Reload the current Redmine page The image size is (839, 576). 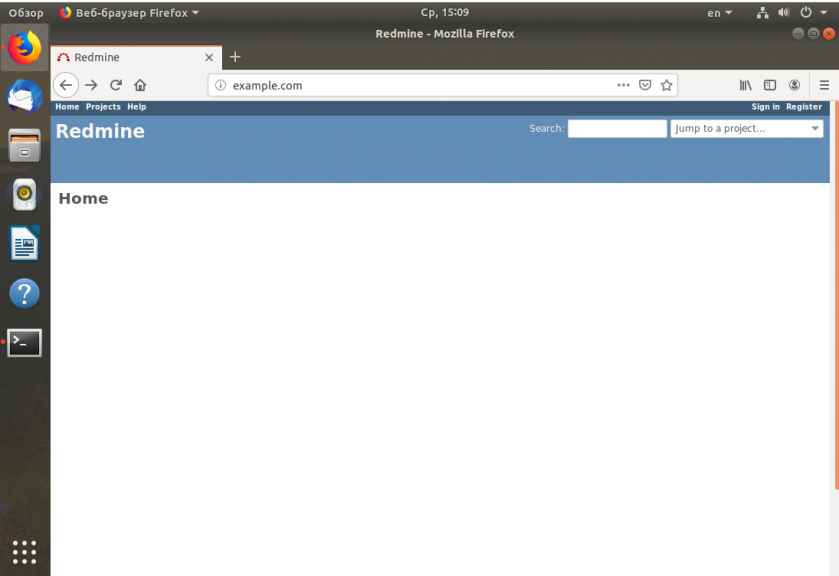click(116, 85)
